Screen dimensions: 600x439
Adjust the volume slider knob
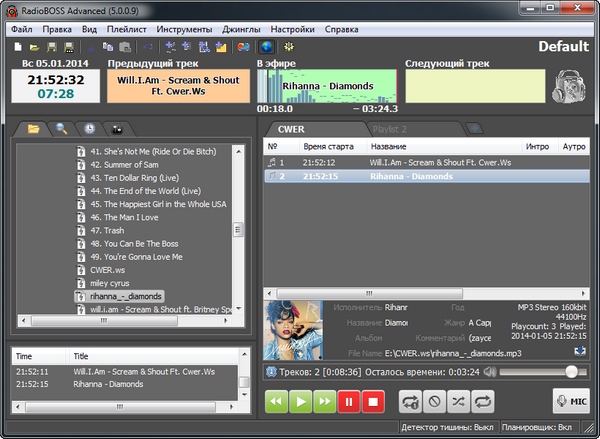tap(571, 371)
